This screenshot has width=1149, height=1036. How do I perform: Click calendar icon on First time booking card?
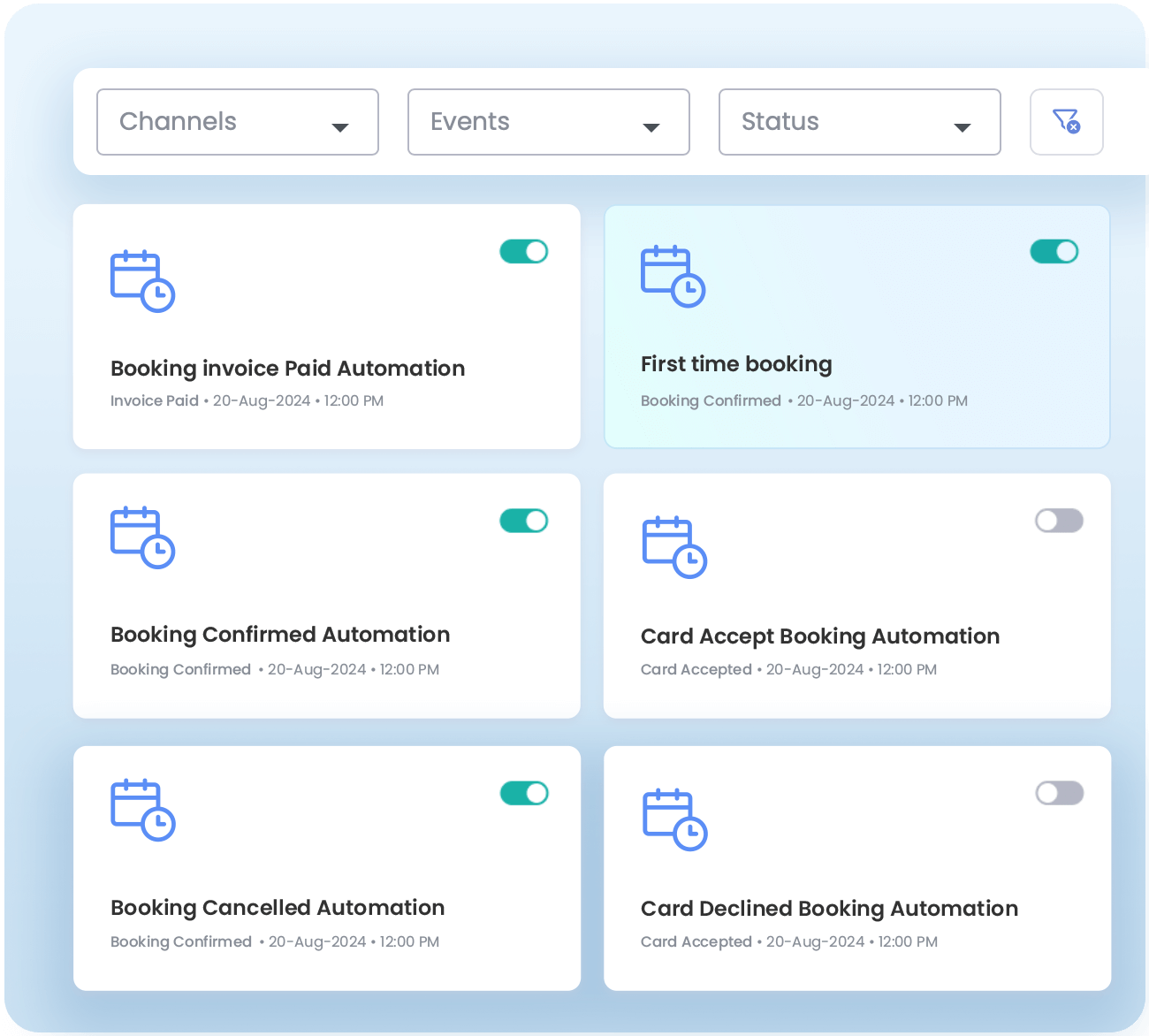tap(673, 276)
